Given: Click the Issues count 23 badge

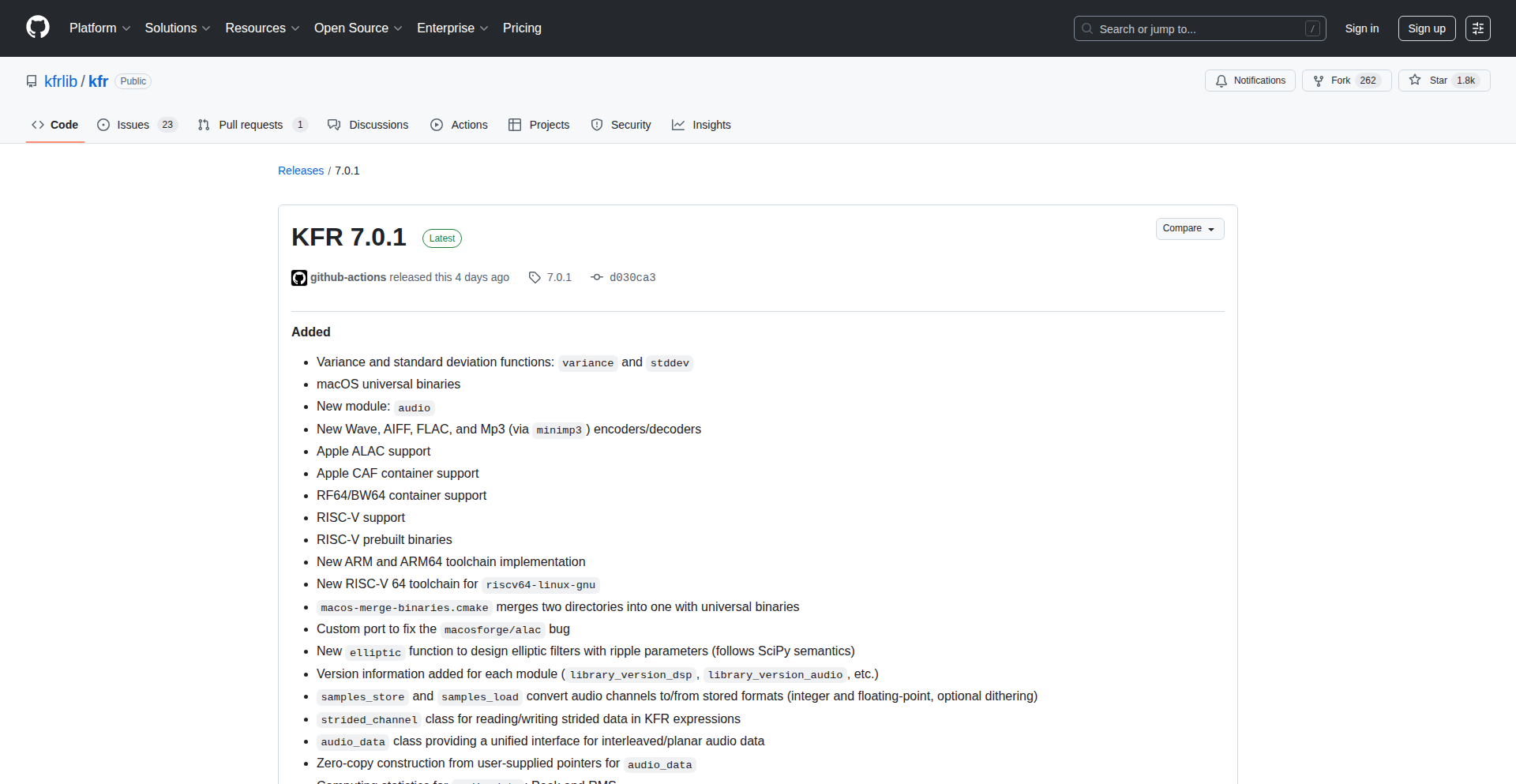Looking at the screenshot, I should (x=167, y=125).
